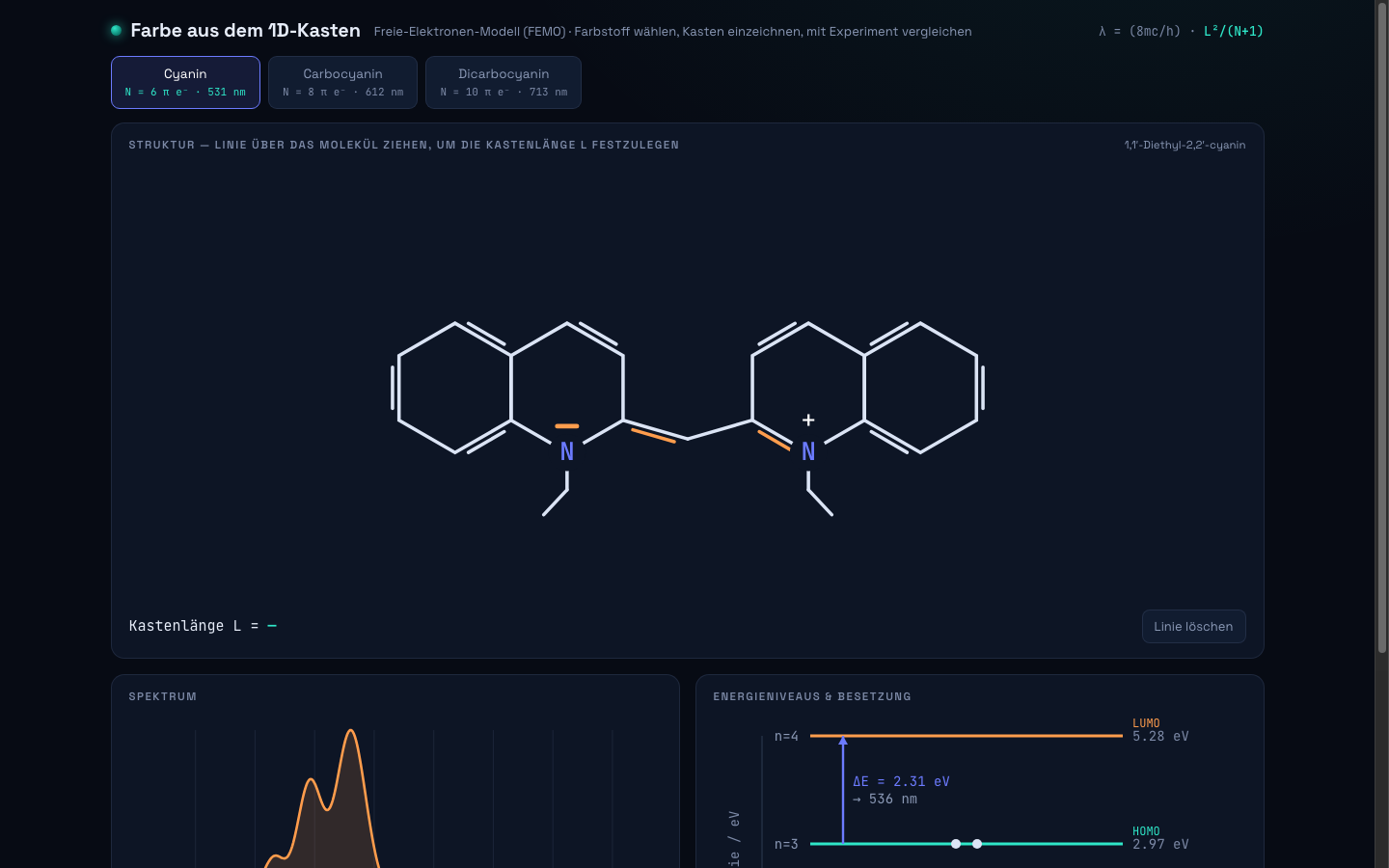Image resolution: width=1389 pixels, height=868 pixels.
Task: Click the Linie löschen button
Action: (x=1193, y=626)
